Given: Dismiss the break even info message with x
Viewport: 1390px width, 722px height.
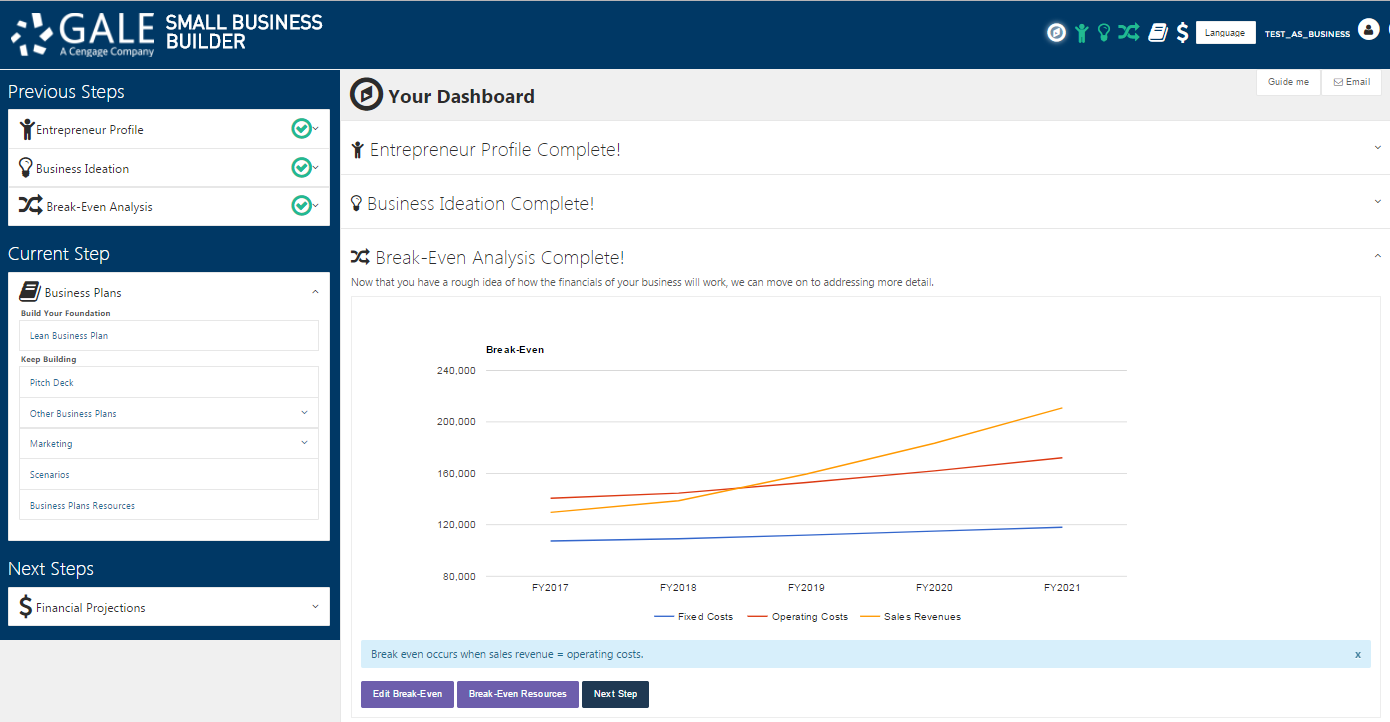Looking at the screenshot, I should pos(1358,655).
